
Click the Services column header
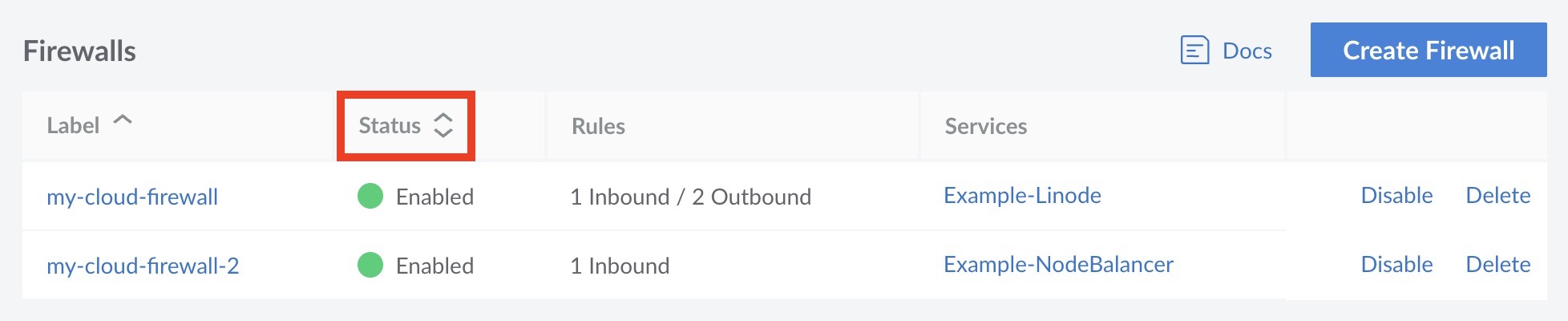coord(985,126)
